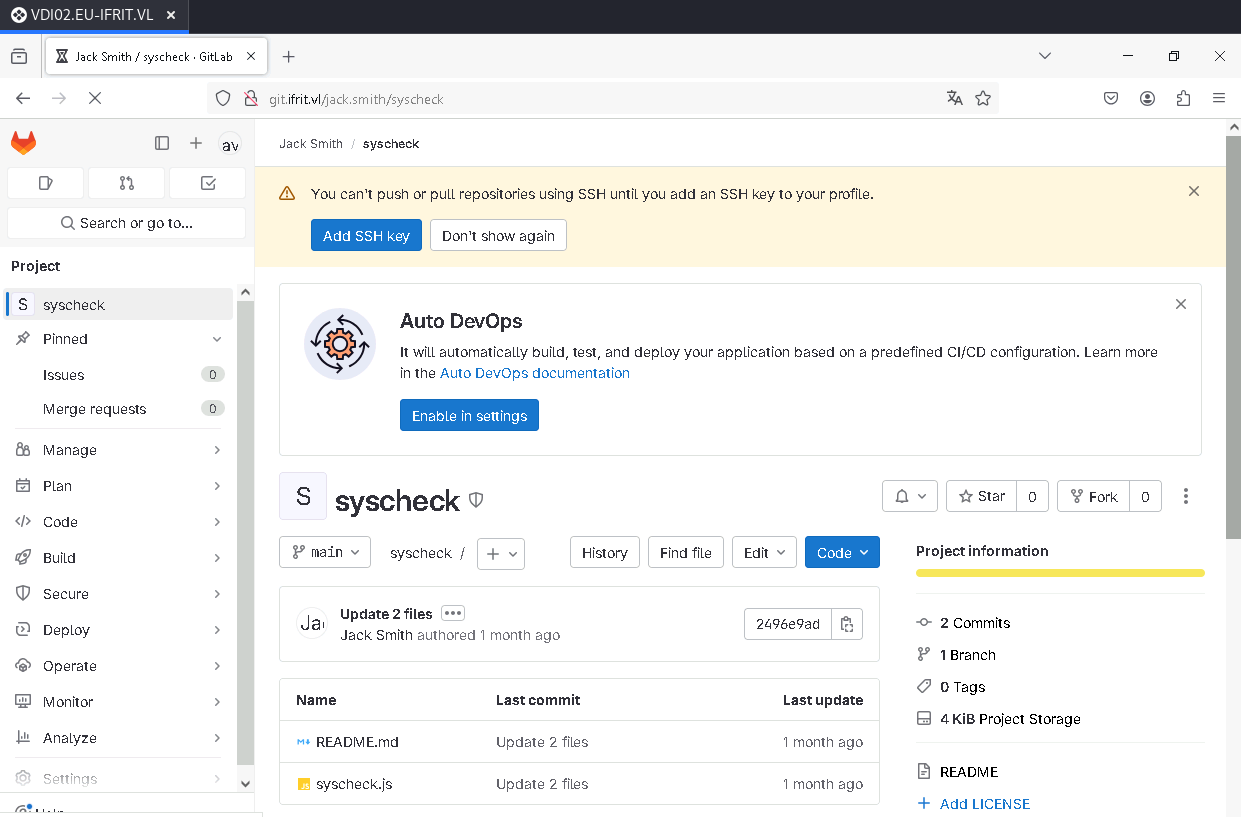The image size is (1241, 817).
Task: Open the Pocket save icon
Action: [x=1111, y=98]
